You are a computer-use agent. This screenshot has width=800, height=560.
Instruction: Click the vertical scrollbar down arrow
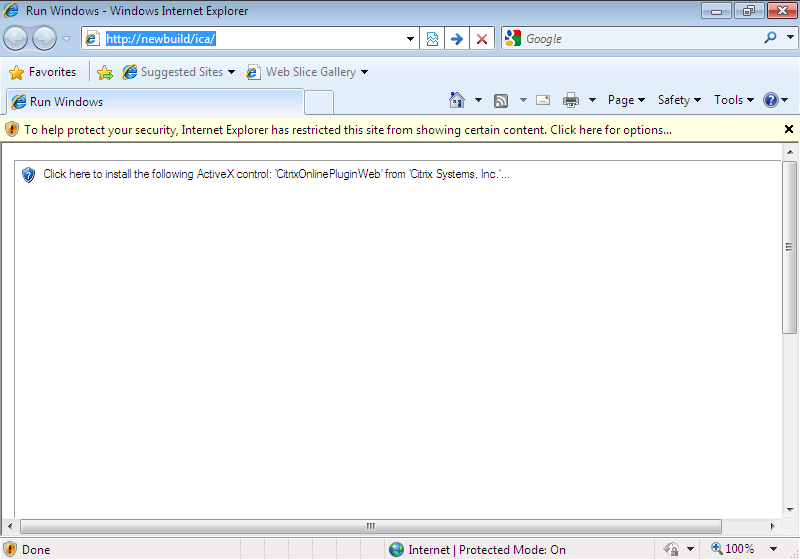pos(790,510)
